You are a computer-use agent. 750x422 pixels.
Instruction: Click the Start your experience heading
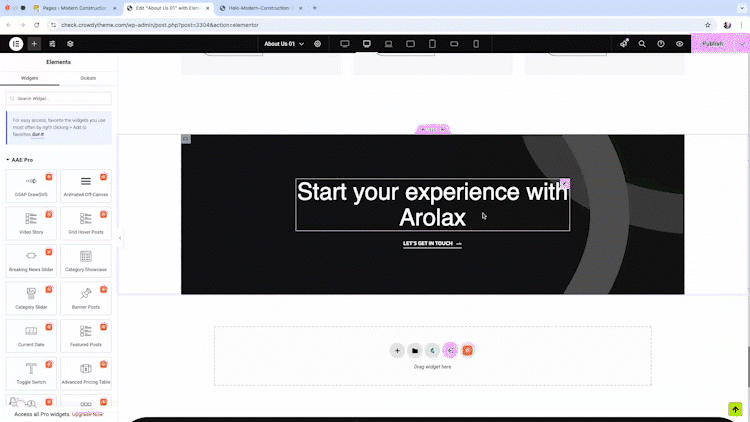click(432, 205)
